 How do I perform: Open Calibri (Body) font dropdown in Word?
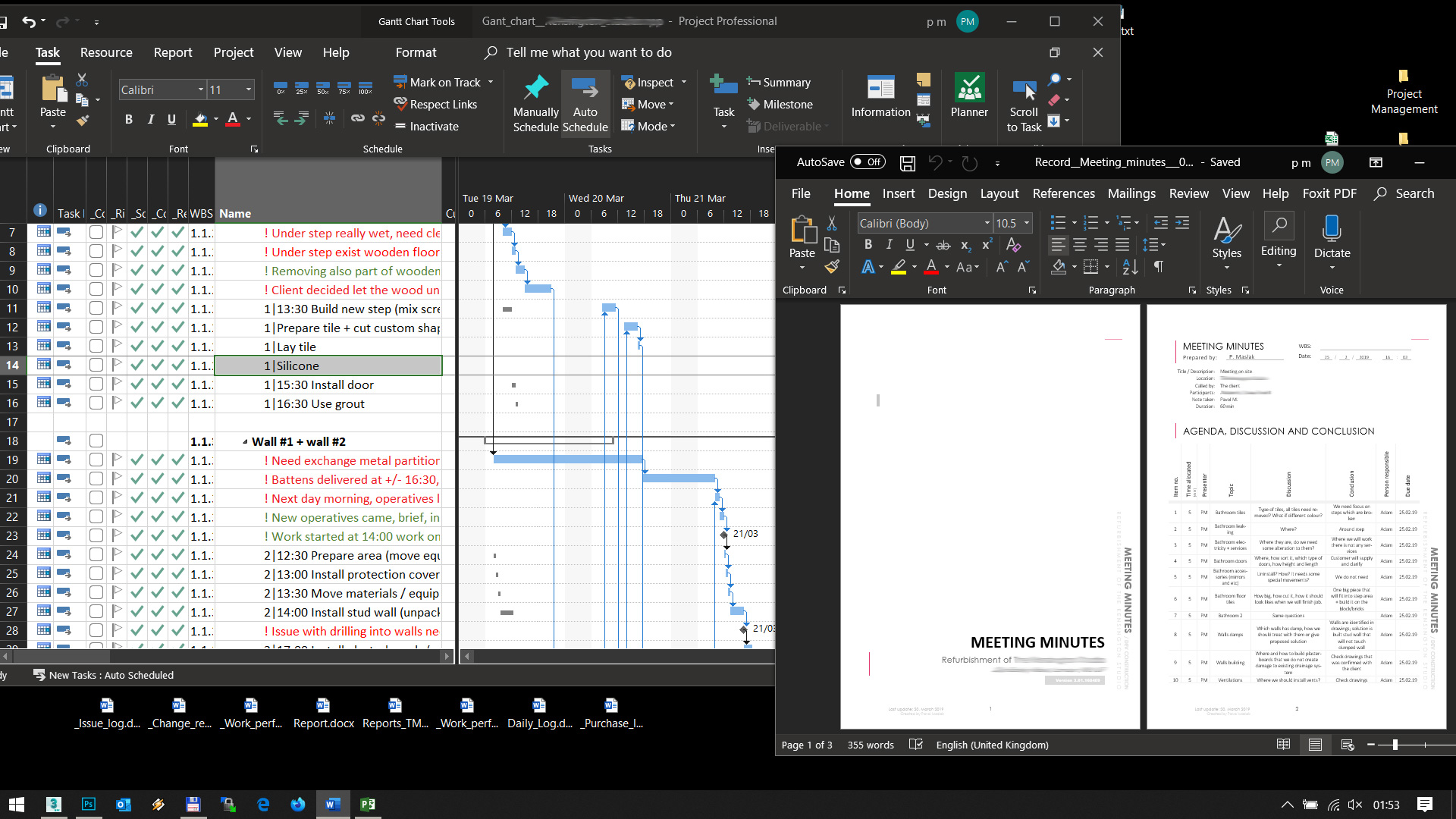pos(987,224)
